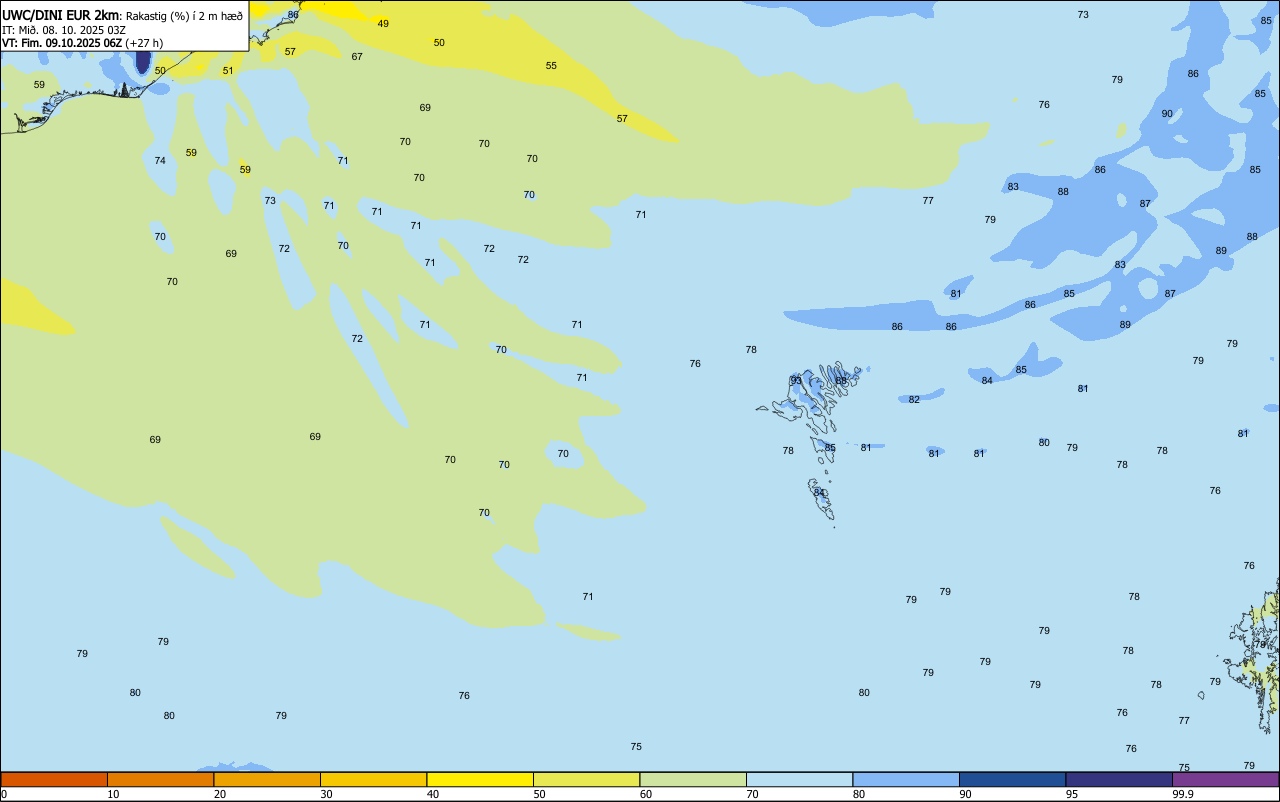This screenshot has width=1280, height=802.
Task: Select the 80–90 medium blue legend swatch
Action: 906,779
